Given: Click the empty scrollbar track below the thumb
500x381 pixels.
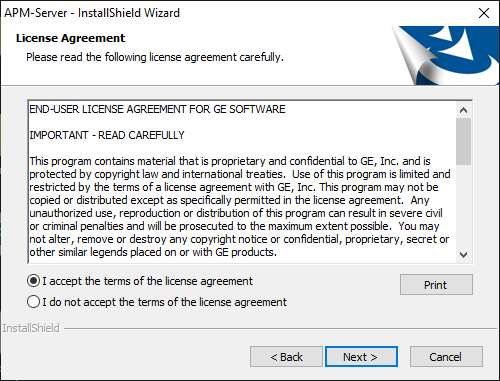Looking at the screenshot, I should tap(463, 206).
